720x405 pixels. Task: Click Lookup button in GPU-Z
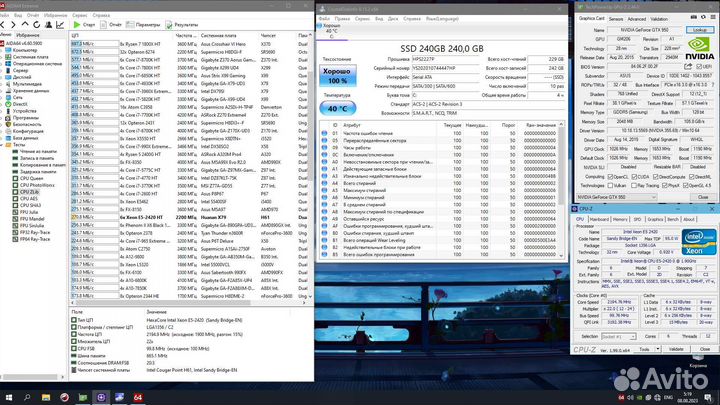click(x=700, y=30)
